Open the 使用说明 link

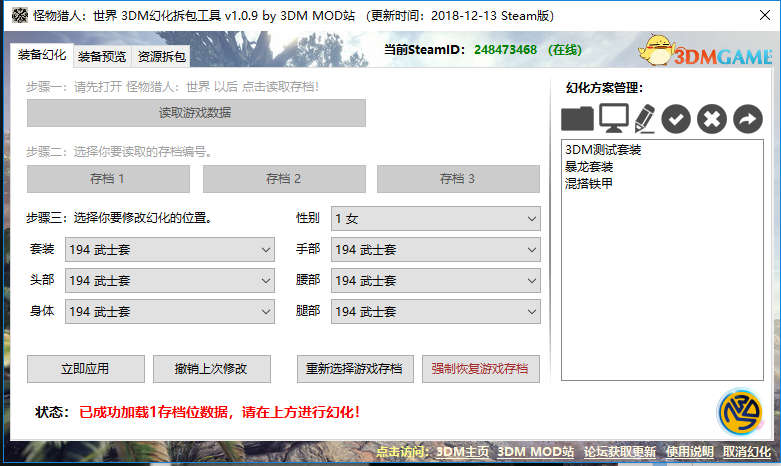[x=690, y=452]
